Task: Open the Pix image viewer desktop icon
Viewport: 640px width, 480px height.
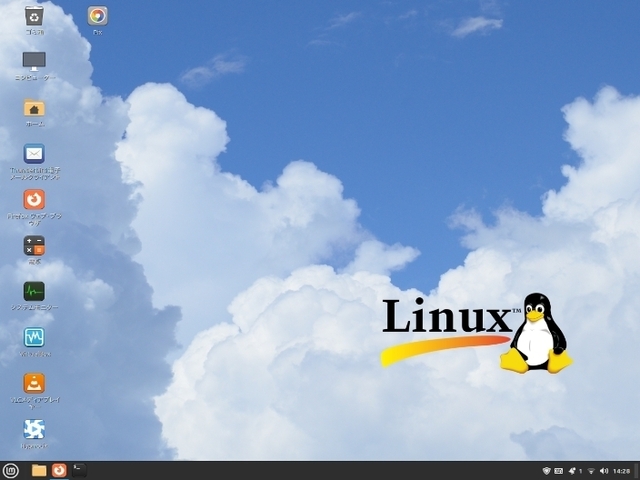Action: 98,16
